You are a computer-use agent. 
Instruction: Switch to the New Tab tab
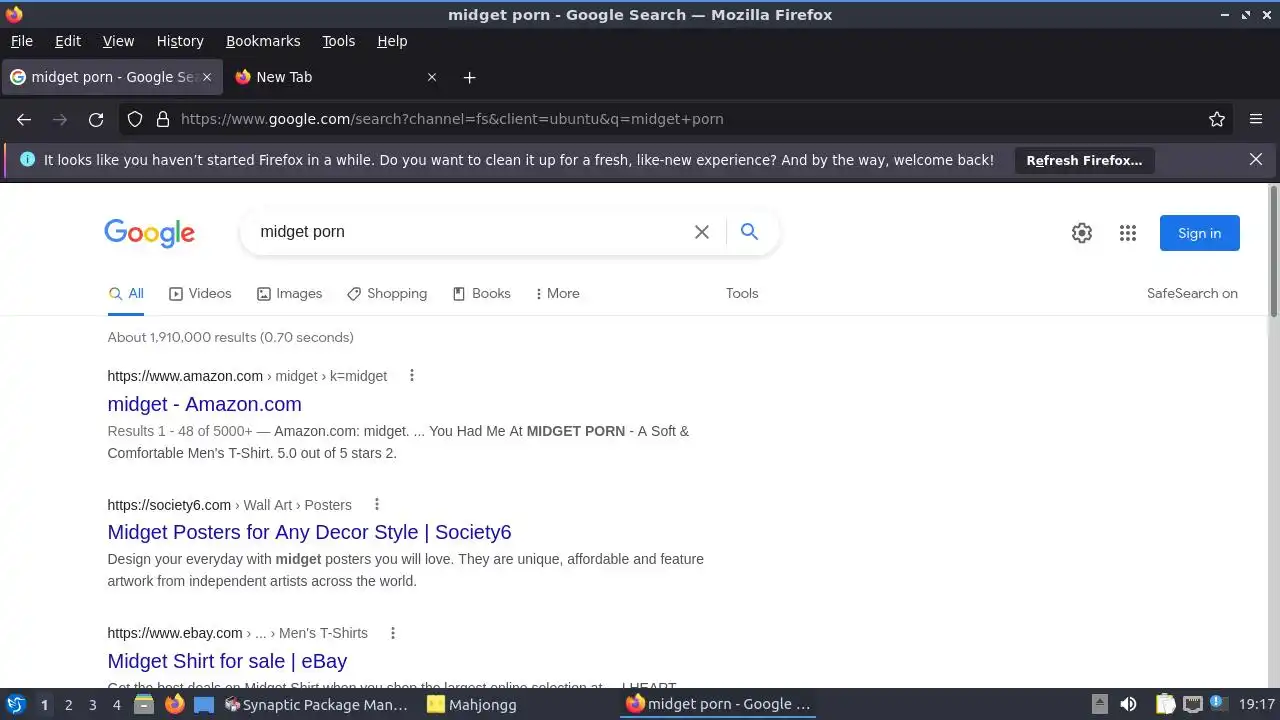pyautogui.click(x=336, y=77)
